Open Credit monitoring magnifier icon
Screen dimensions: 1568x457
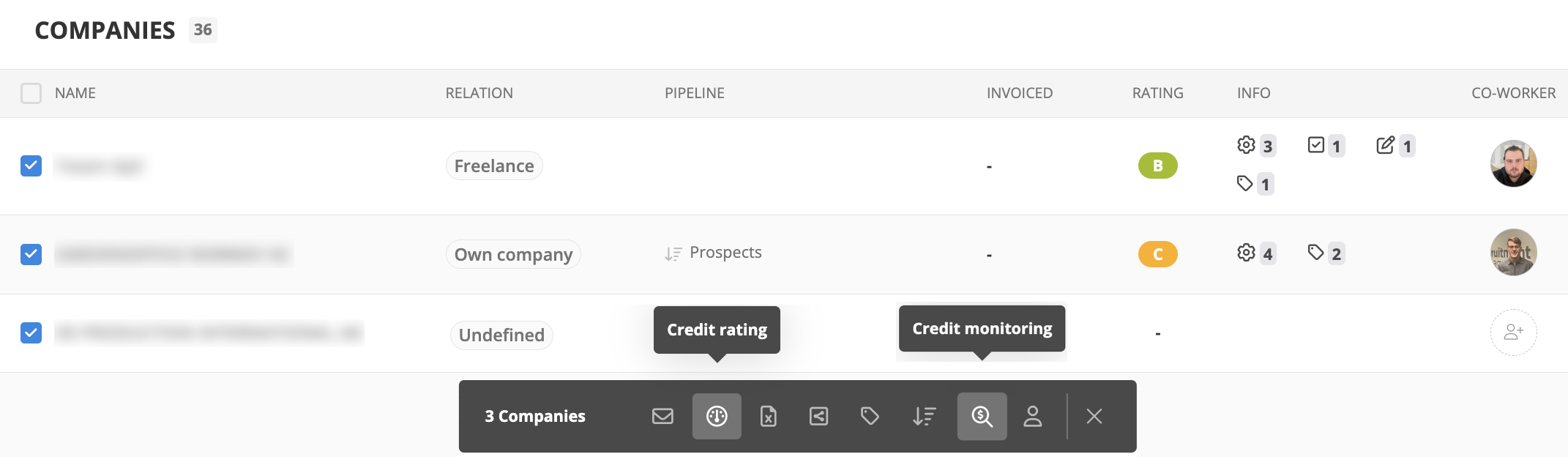(982, 416)
